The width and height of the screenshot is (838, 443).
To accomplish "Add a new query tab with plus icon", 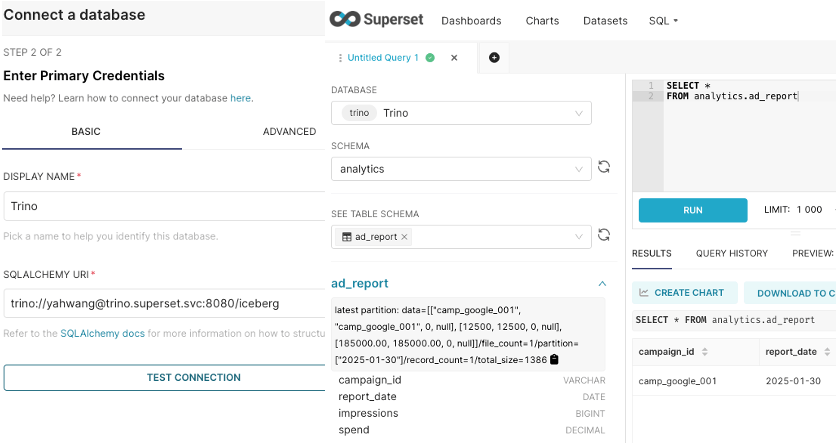I will (x=494, y=57).
